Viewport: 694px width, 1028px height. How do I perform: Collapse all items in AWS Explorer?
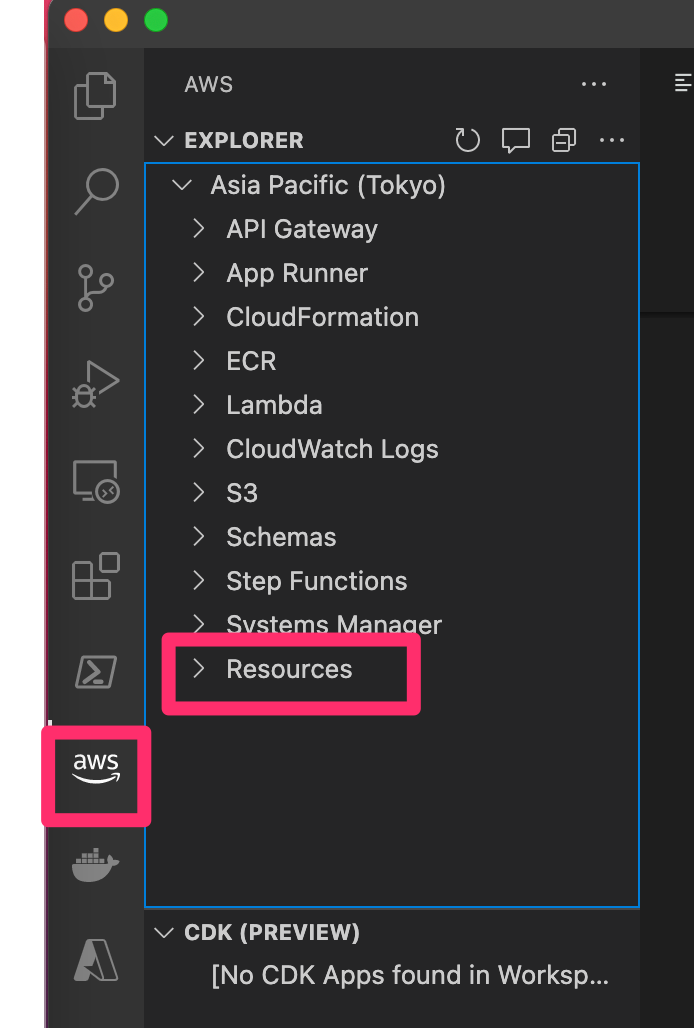pos(563,140)
